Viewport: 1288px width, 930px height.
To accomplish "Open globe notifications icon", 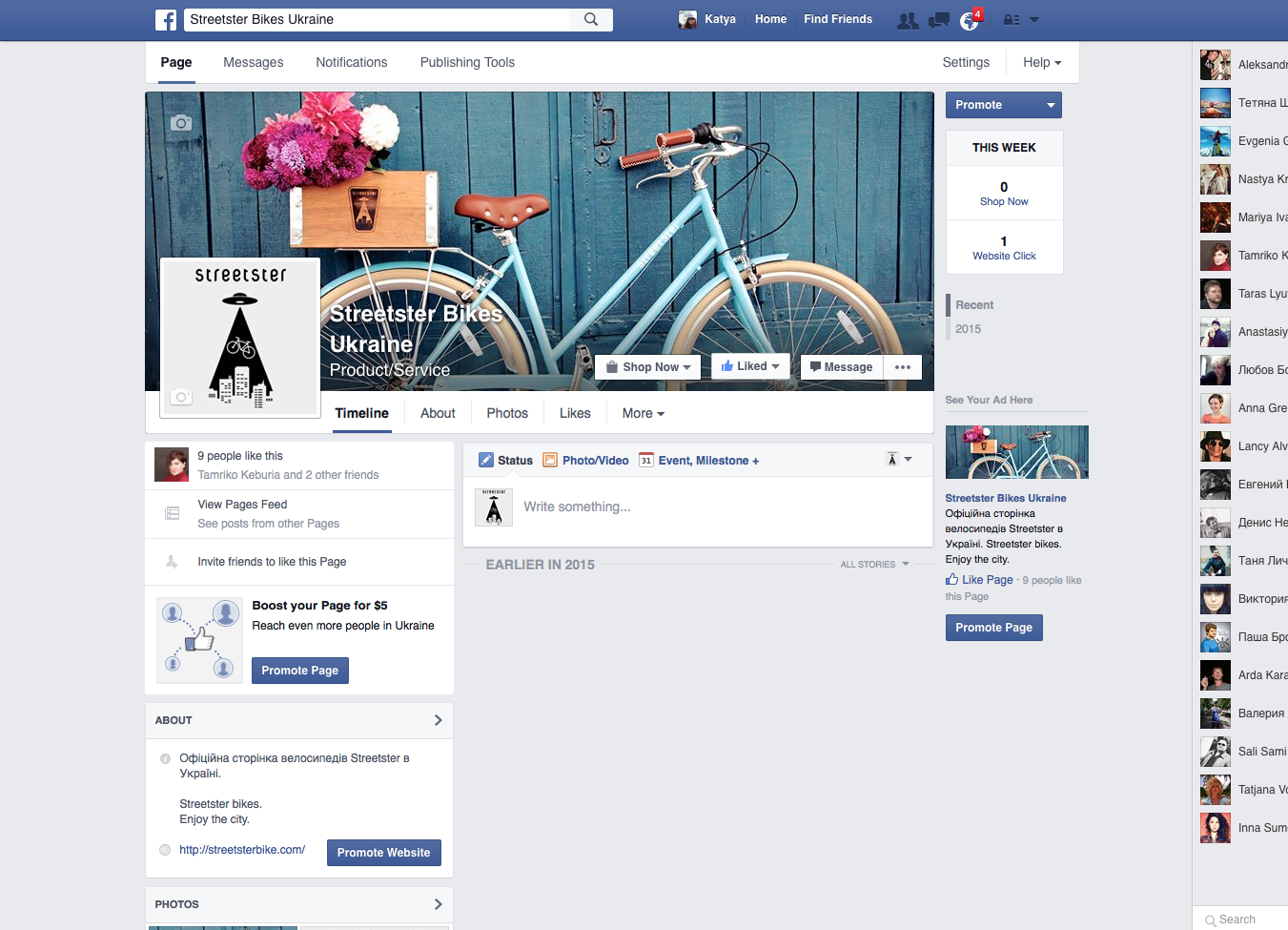I will point(970,20).
